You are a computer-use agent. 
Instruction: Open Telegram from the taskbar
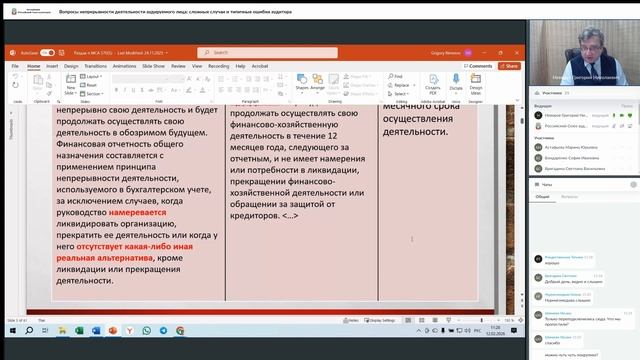pyautogui.click(x=163, y=331)
